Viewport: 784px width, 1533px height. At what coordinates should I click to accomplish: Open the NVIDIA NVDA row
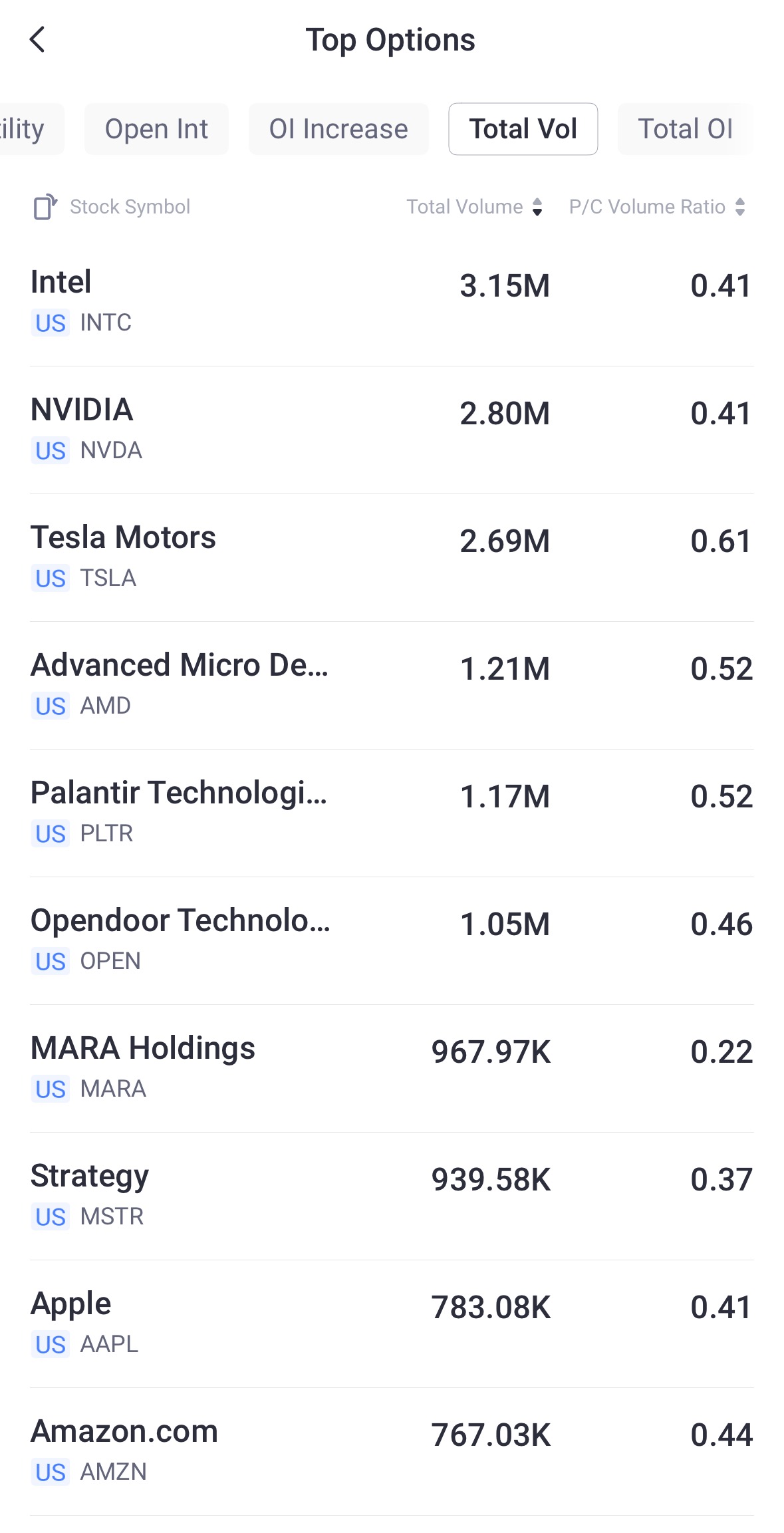(x=392, y=429)
